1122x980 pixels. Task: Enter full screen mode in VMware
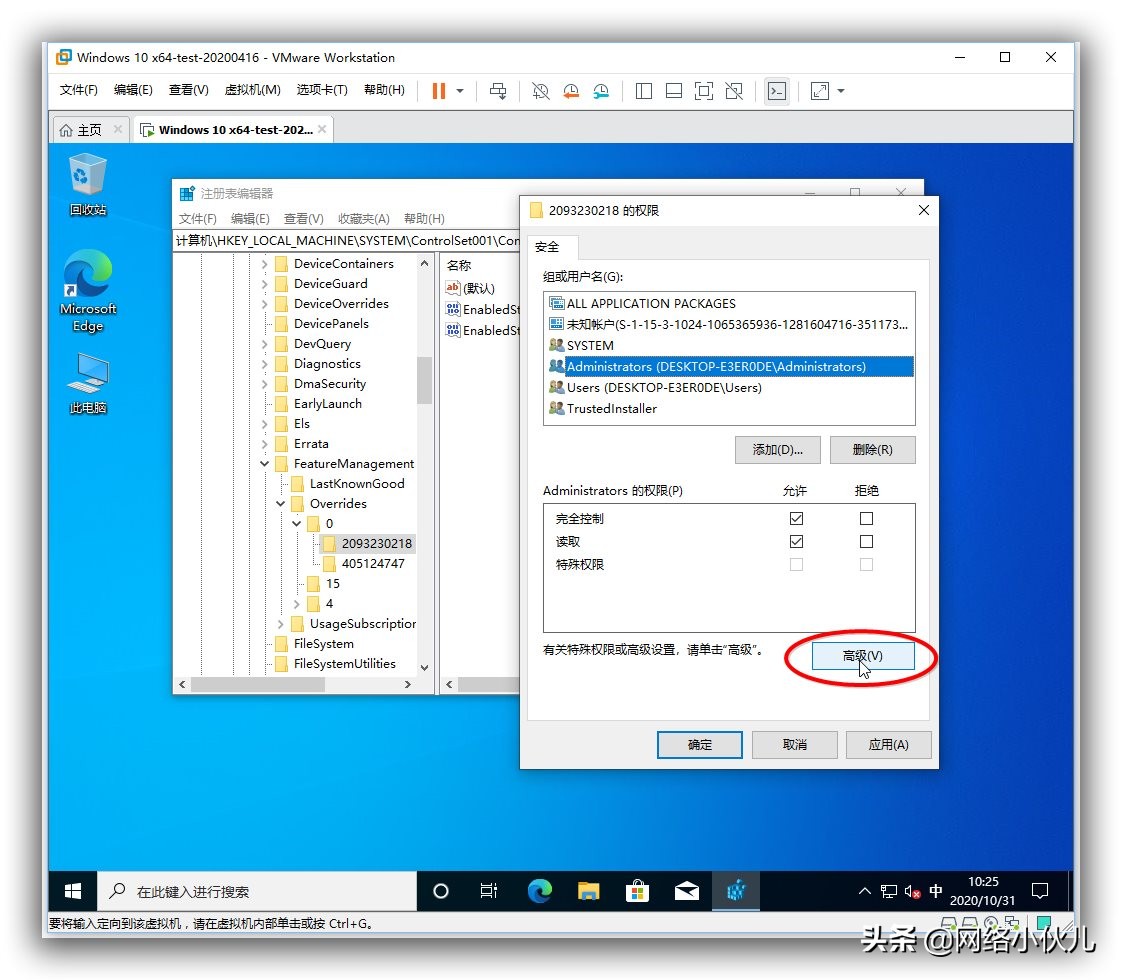pos(703,91)
